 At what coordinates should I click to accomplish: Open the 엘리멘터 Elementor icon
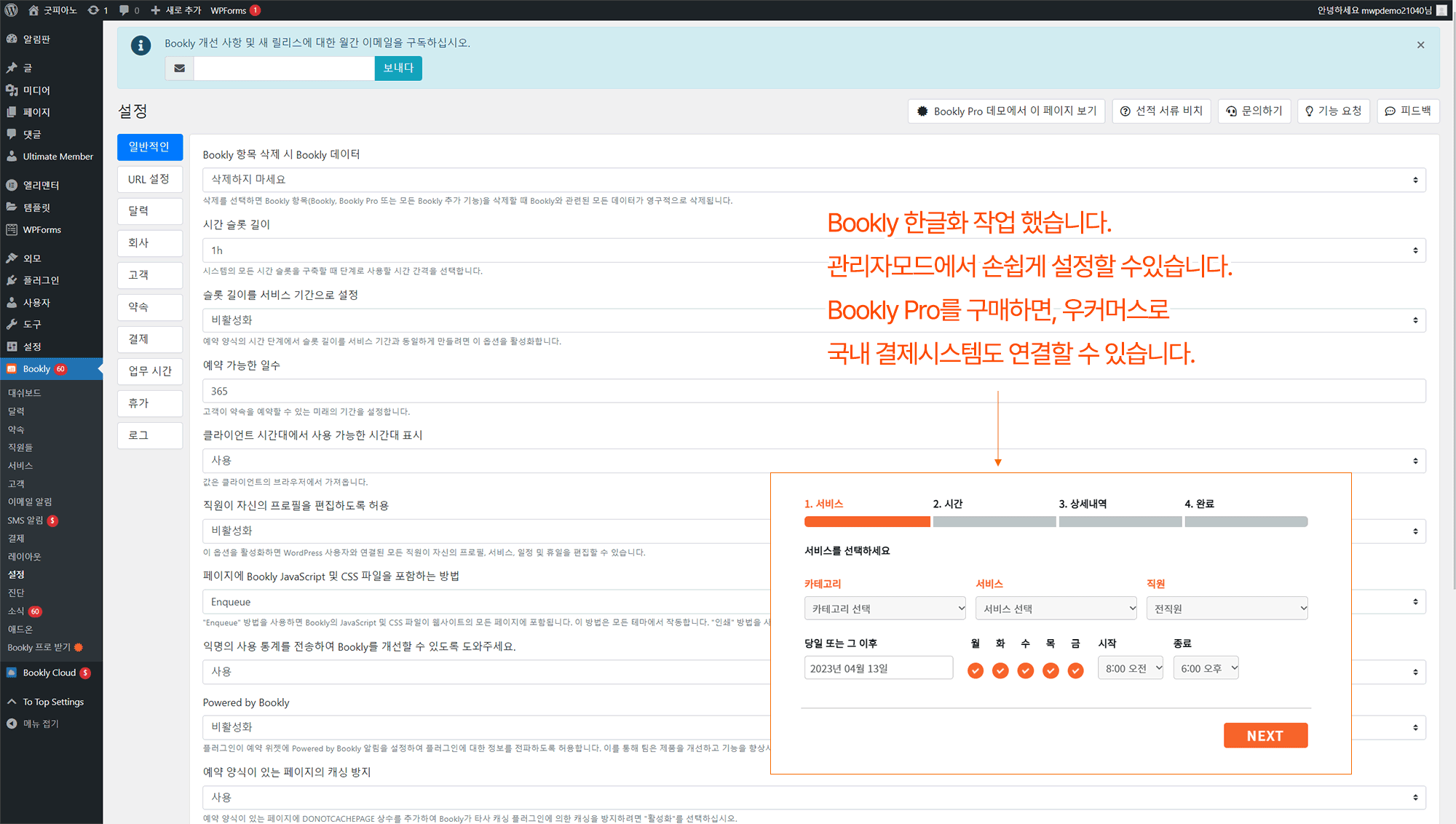pos(12,185)
